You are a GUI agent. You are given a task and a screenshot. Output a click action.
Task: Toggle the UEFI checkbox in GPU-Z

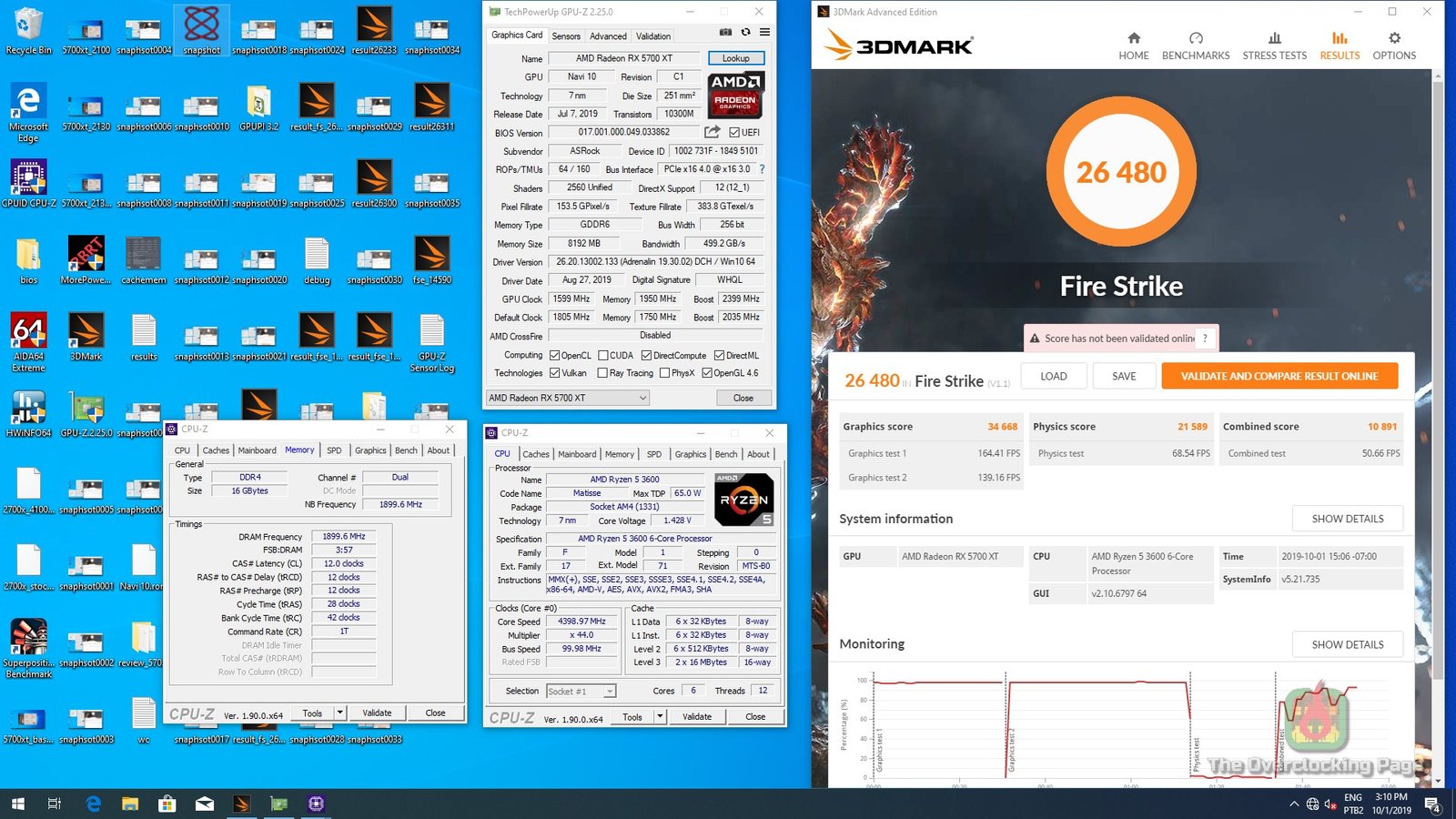[x=734, y=132]
